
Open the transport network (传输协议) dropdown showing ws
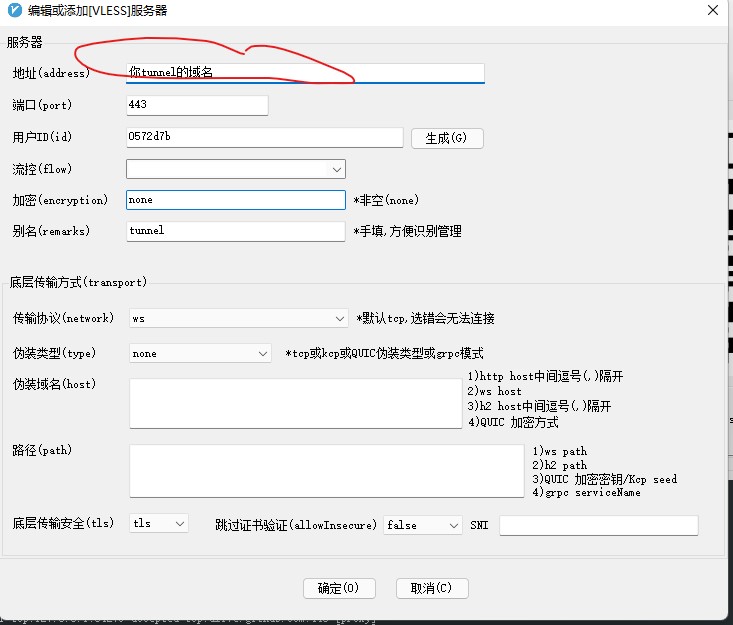click(x=238, y=318)
